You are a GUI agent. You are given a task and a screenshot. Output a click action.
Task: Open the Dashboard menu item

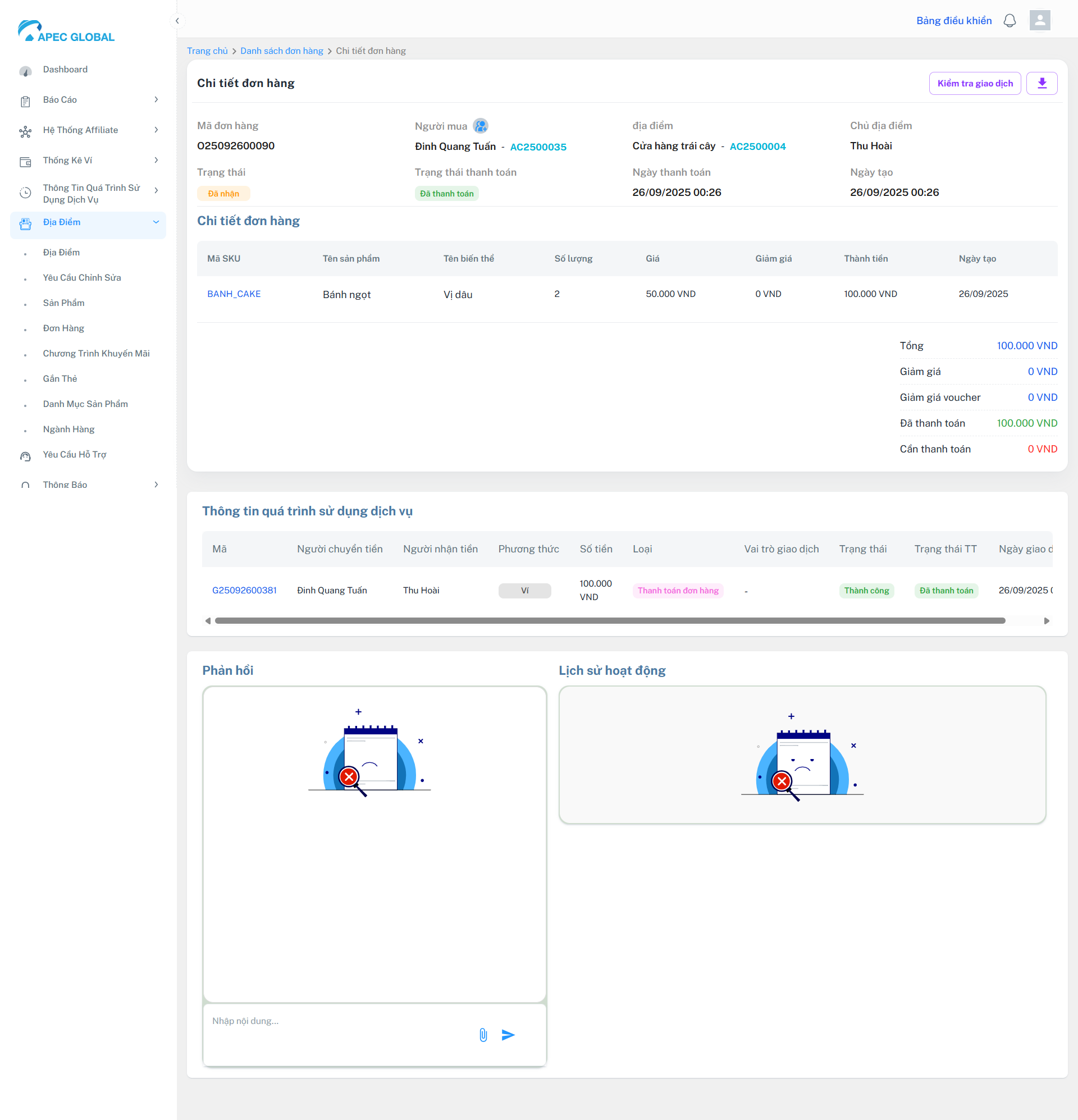click(x=65, y=70)
